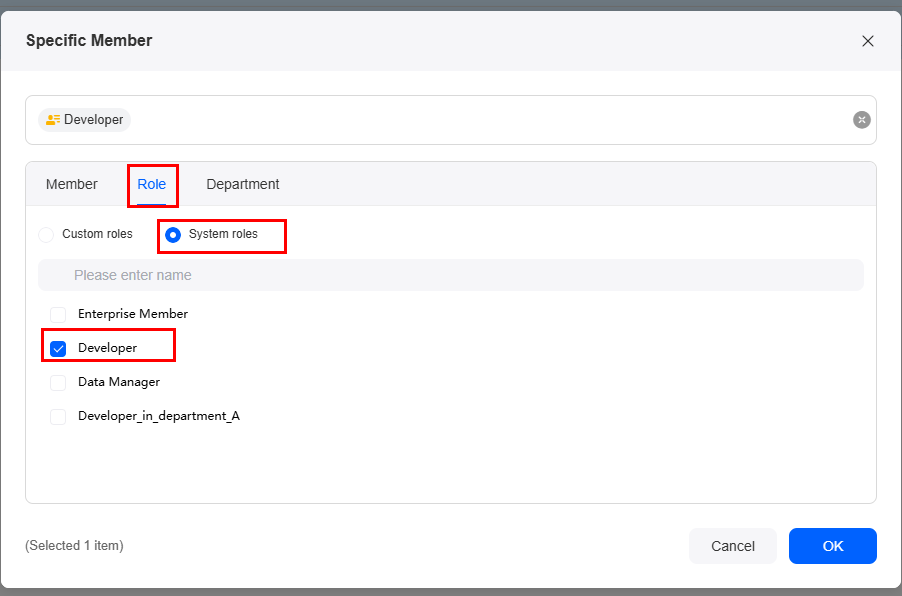The image size is (902, 596).
Task: Tick the Enterprise Member checkbox
Action: pyautogui.click(x=58, y=315)
